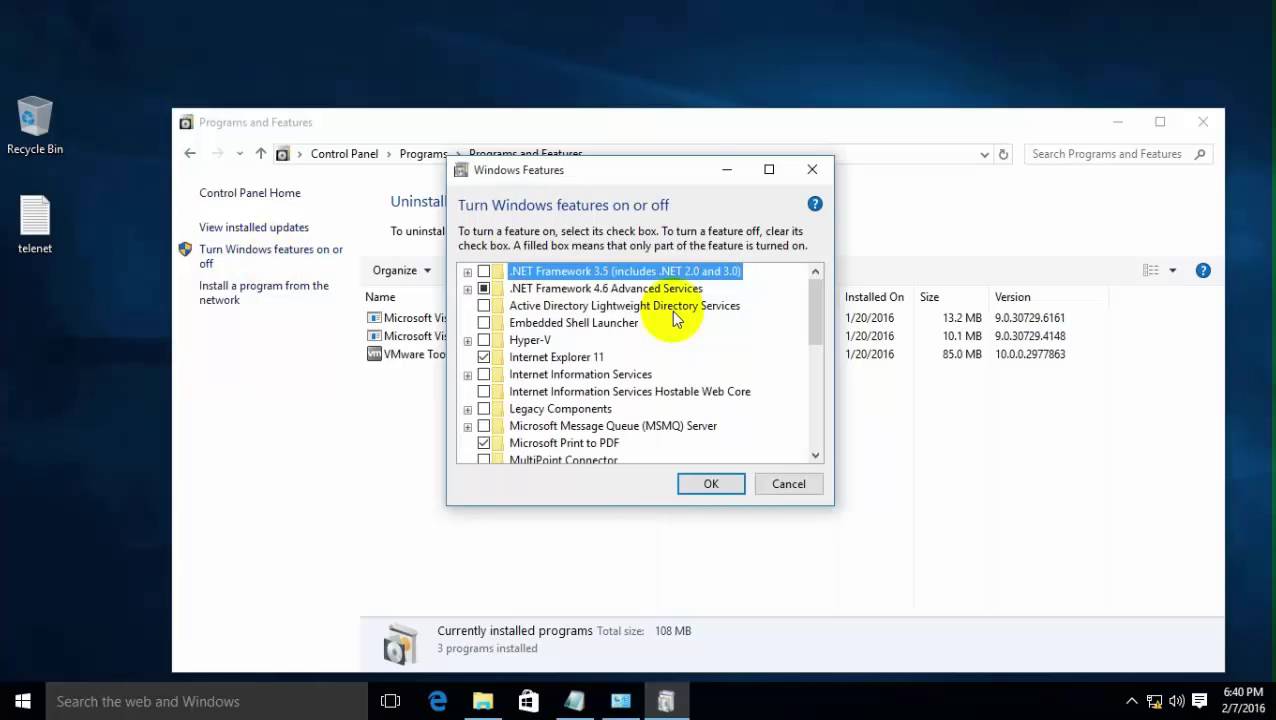
Task: Uncheck the Internet Explorer 11 checkbox
Action: click(x=484, y=357)
